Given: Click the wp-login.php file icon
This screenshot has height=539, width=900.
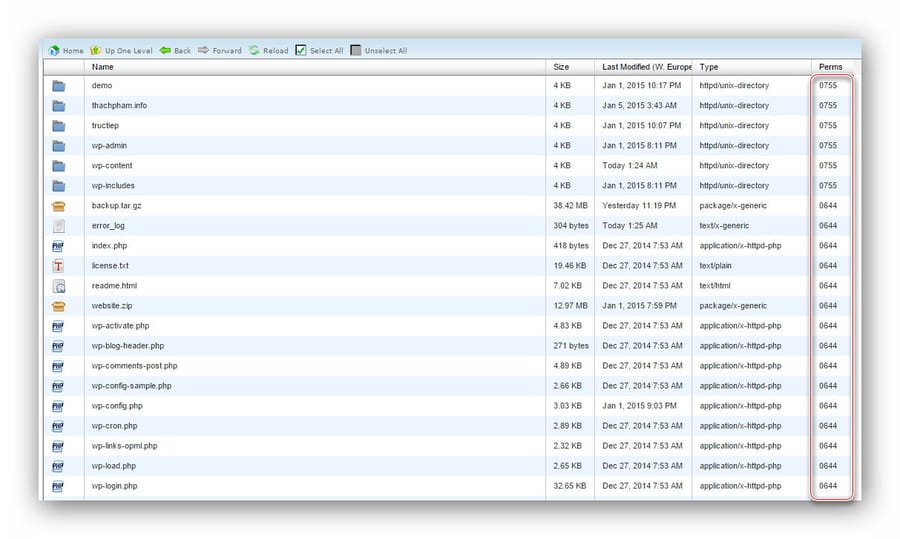Looking at the screenshot, I should click(x=58, y=487).
